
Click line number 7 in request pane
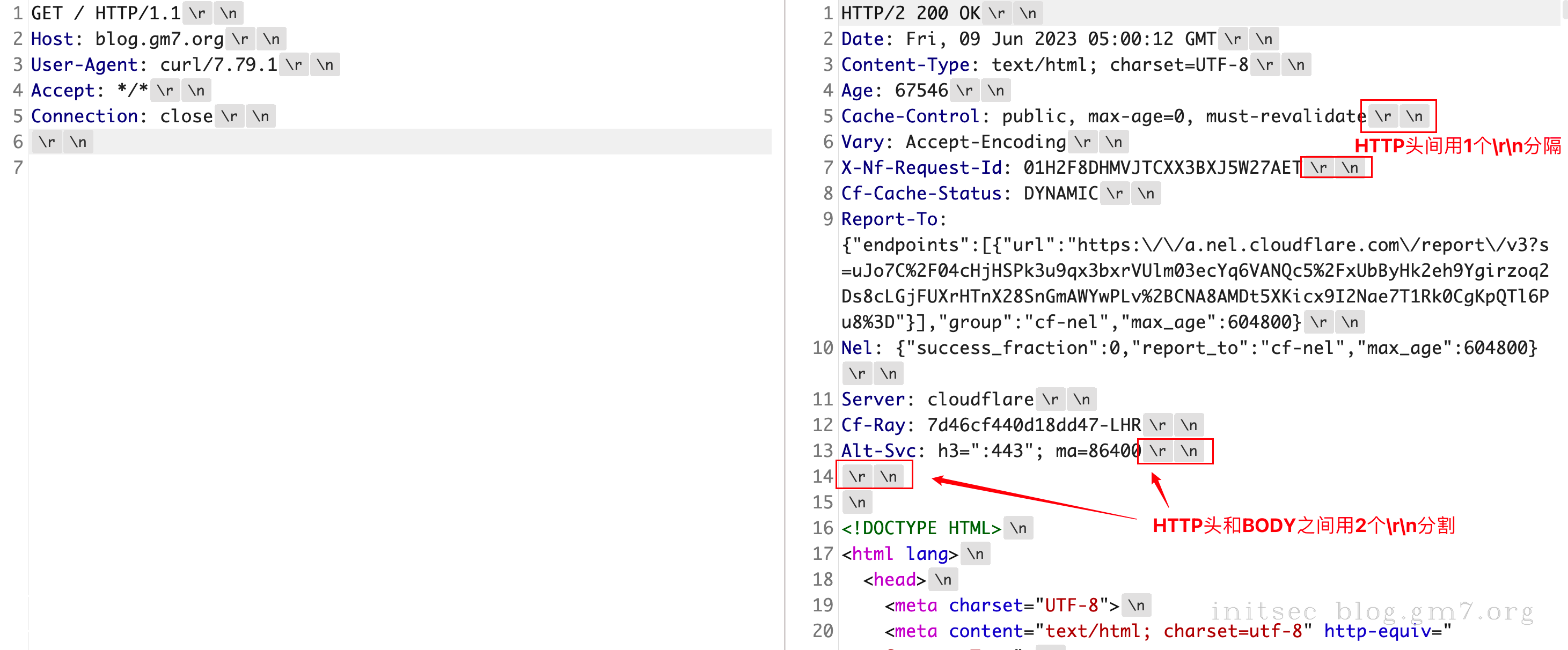click(18, 167)
